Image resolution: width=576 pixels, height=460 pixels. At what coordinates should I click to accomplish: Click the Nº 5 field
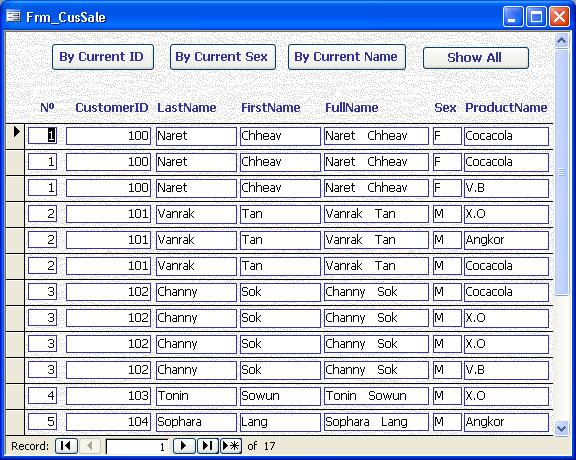43,422
